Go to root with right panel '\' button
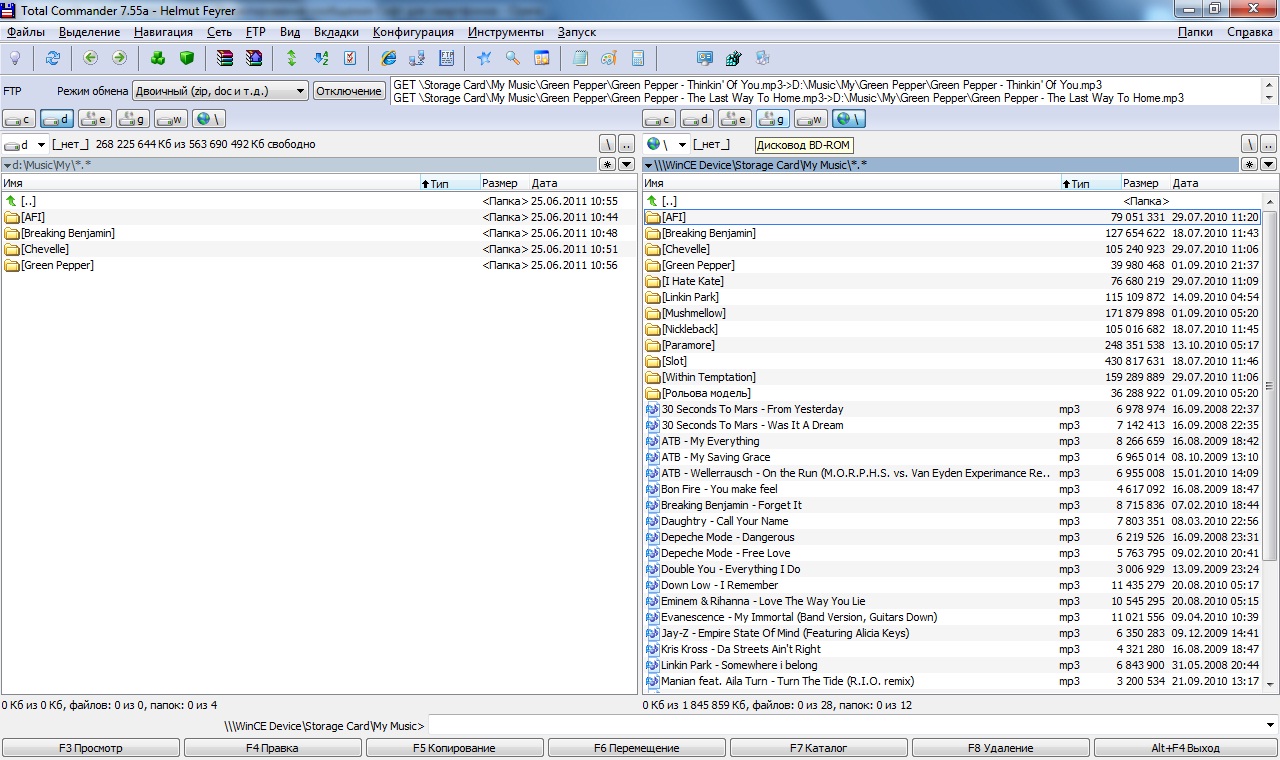The image size is (1280, 760). click(1249, 144)
